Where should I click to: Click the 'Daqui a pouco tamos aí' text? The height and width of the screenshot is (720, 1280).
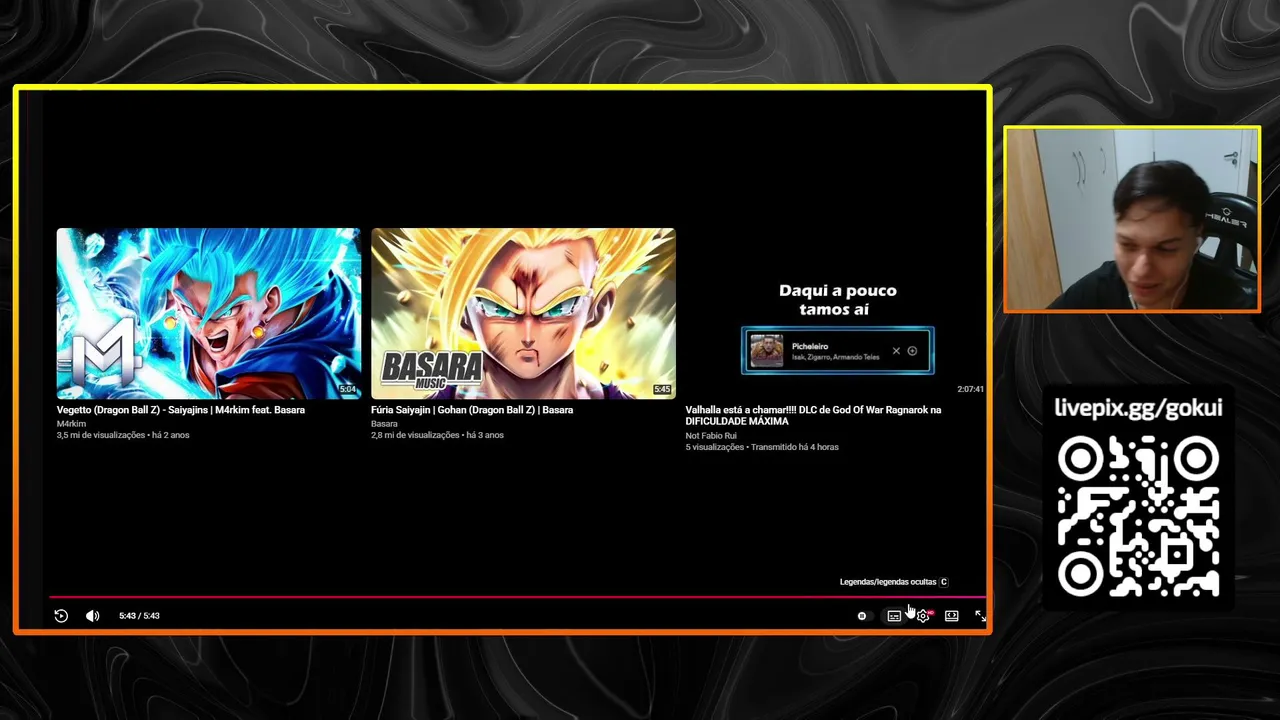(x=838, y=300)
